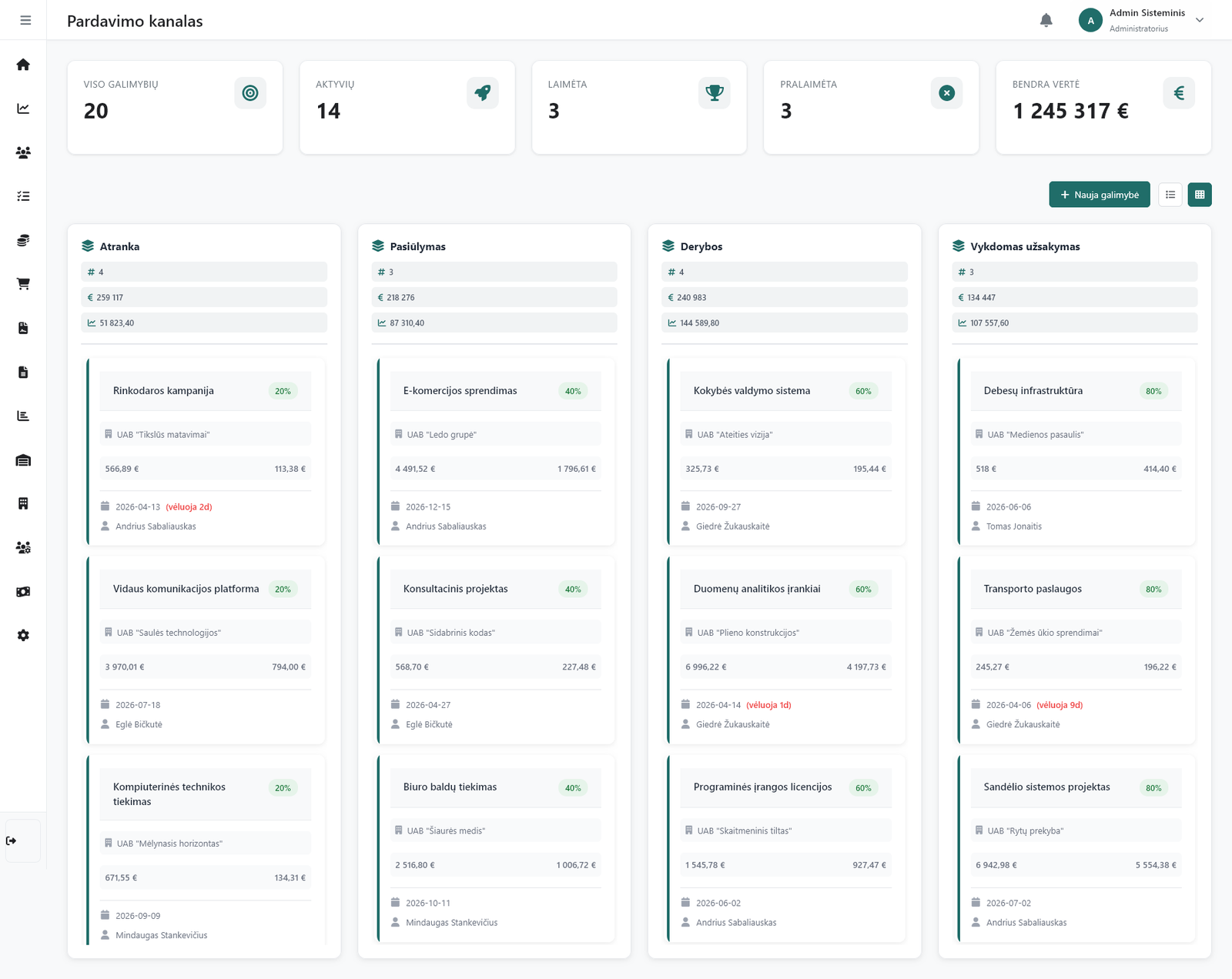Click the Derybos column header

click(x=701, y=246)
